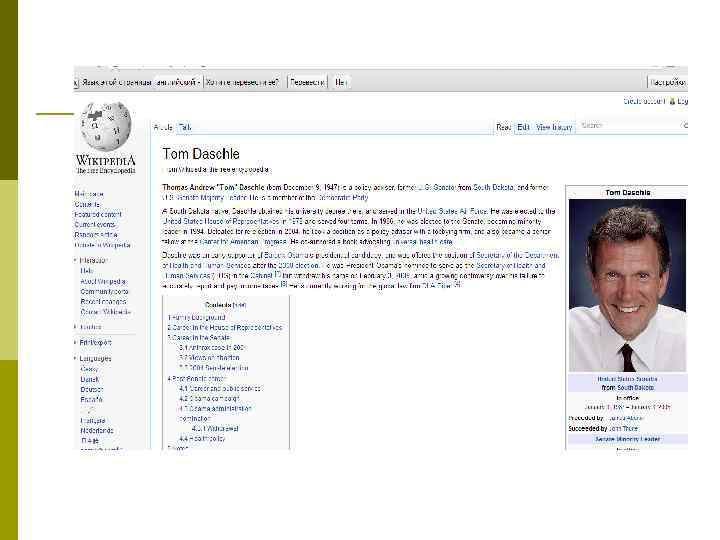720x540 pixels.
Task: Follow the South Dakota link in intro
Action: click(x=493, y=187)
